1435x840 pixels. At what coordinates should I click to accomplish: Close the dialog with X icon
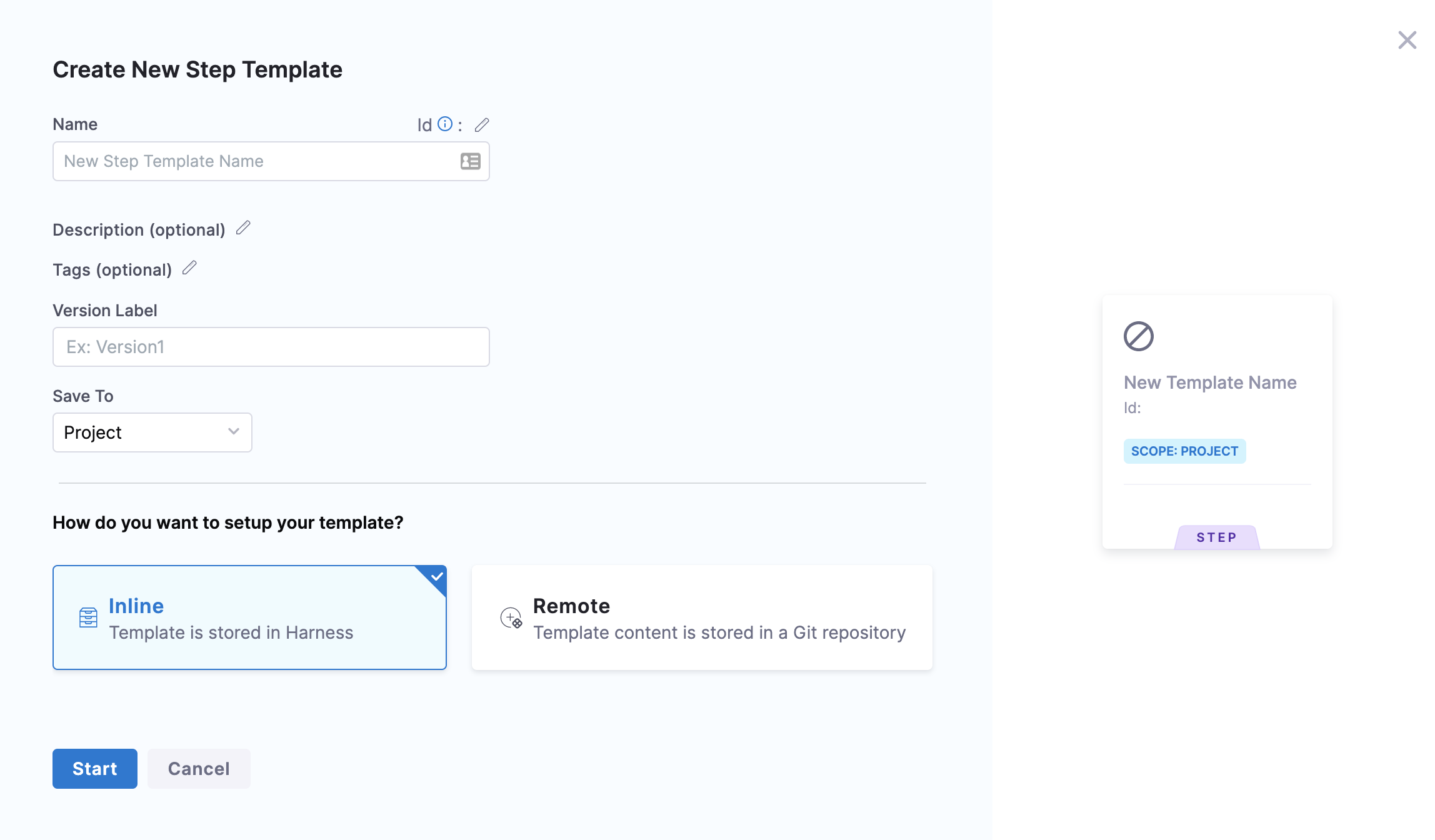point(1407,40)
